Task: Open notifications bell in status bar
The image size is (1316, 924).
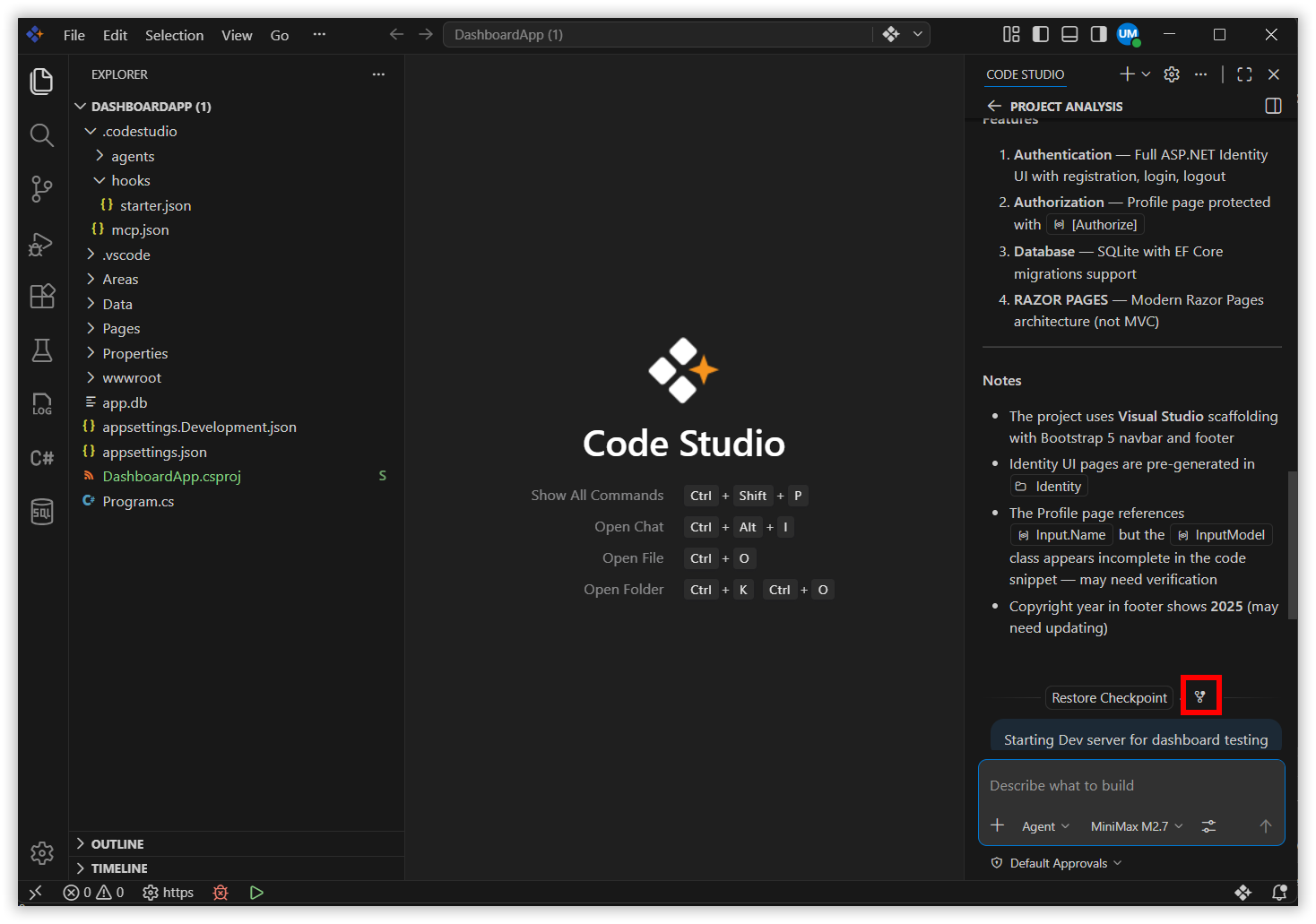Action: pyautogui.click(x=1280, y=893)
